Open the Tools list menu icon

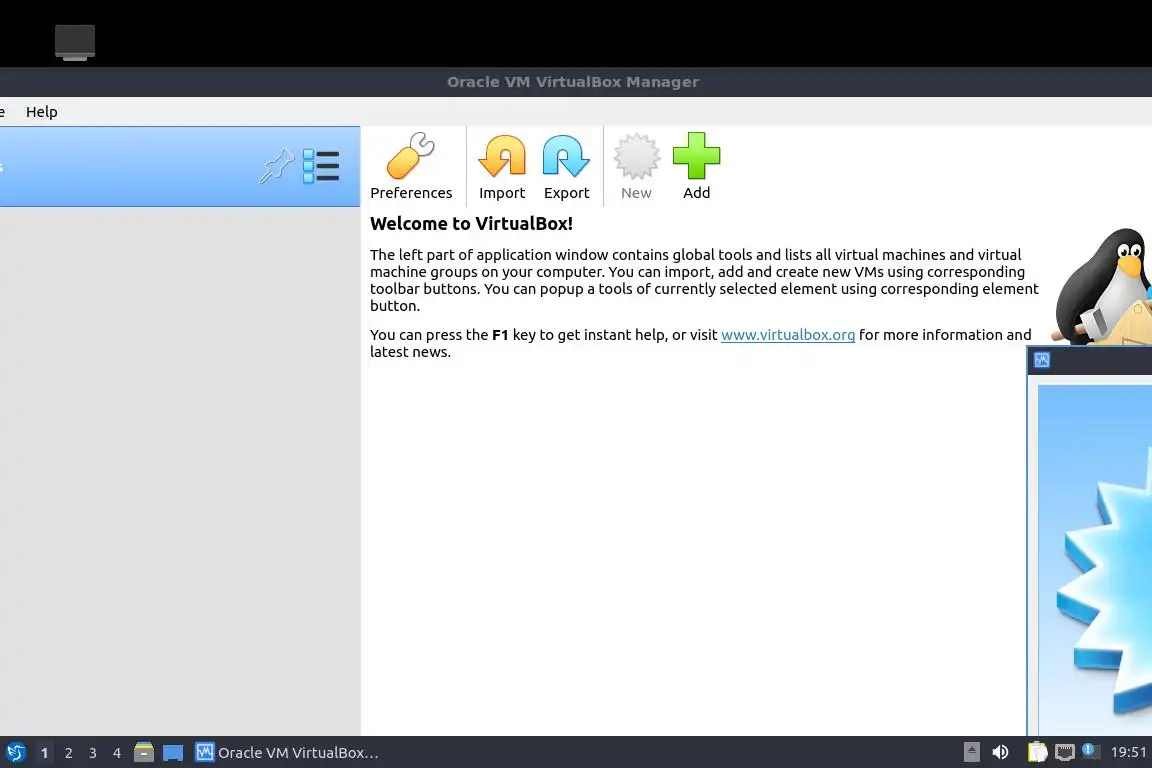click(x=321, y=166)
